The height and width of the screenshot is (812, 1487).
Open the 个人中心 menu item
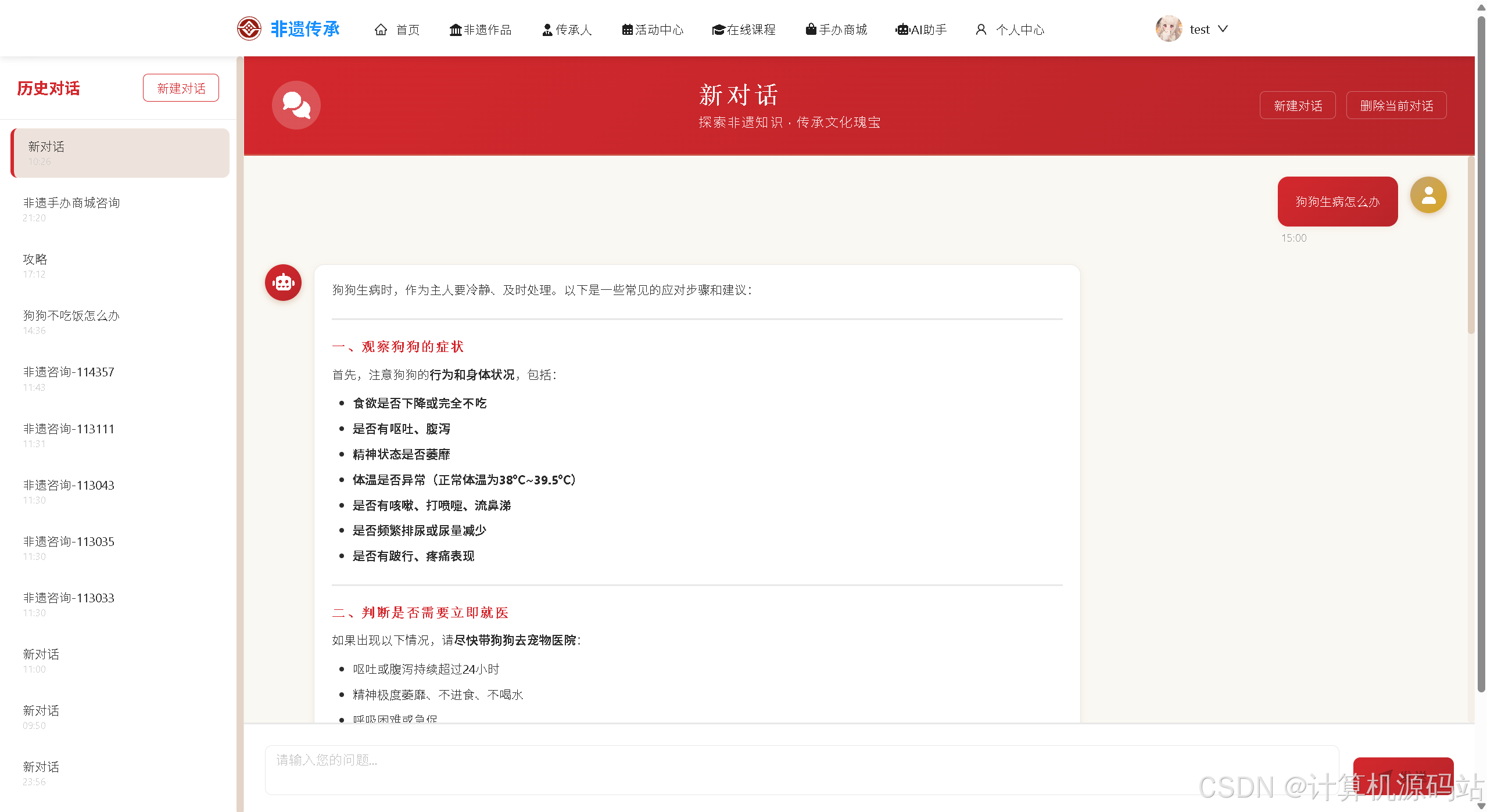coord(1010,30)
